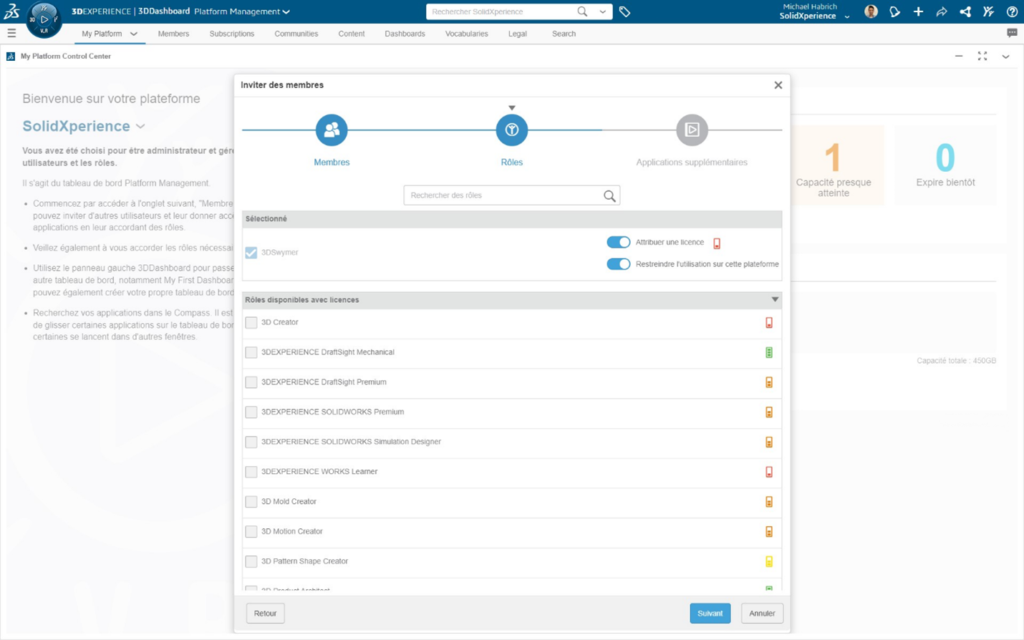The image size is (1024, 640).
Task: Click the 3D Pattern Shape Creator license icon
Action: (x=769, y=561)
